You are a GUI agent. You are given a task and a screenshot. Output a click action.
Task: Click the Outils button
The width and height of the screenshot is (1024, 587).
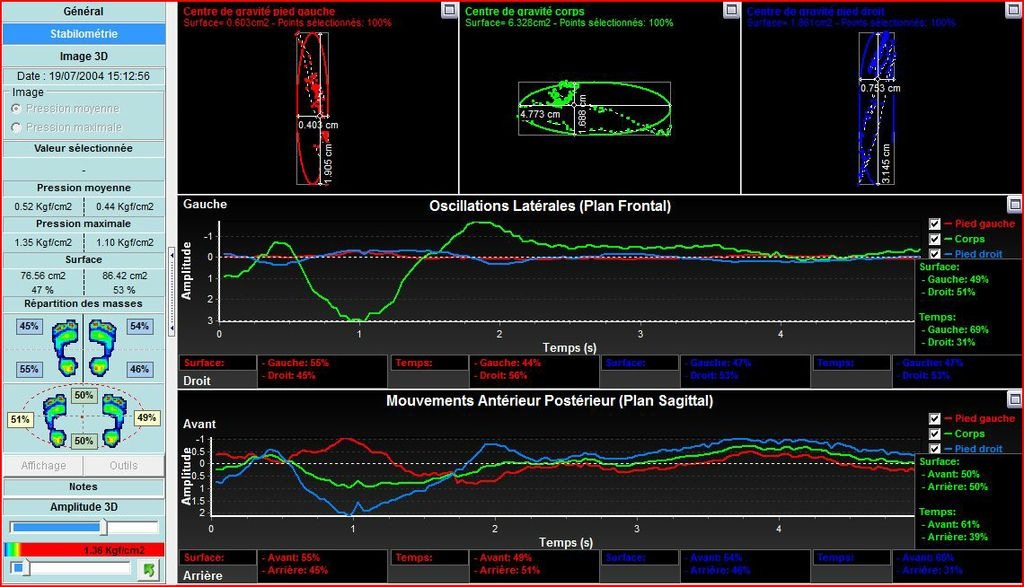click(x=124, y=466)
